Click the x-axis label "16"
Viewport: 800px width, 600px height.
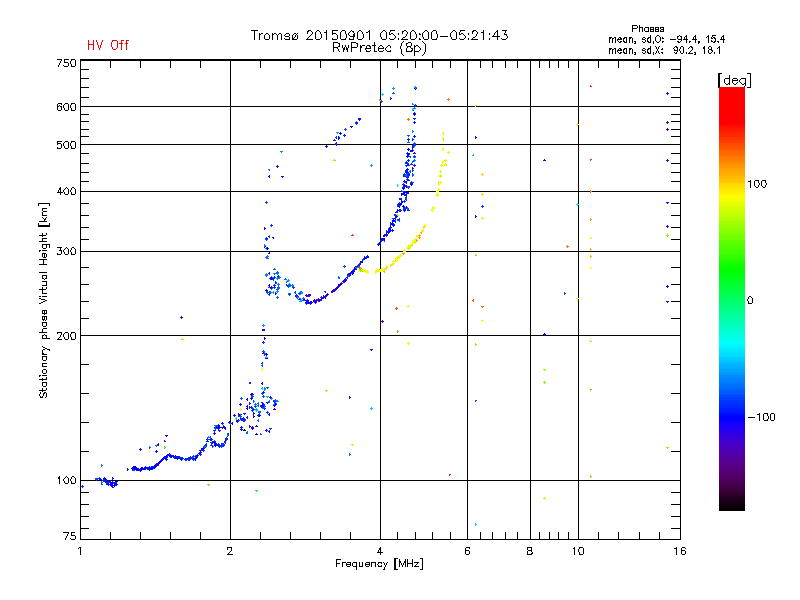click(680, 551)
